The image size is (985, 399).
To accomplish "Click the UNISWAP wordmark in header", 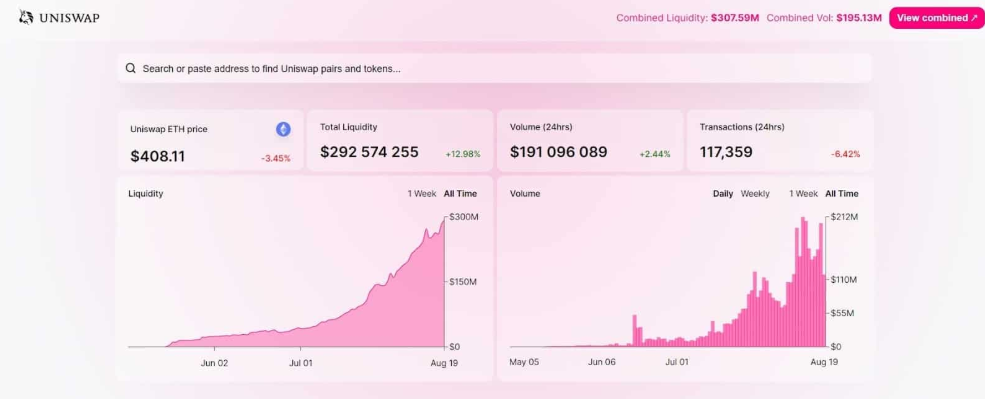I will click(69, 18).
